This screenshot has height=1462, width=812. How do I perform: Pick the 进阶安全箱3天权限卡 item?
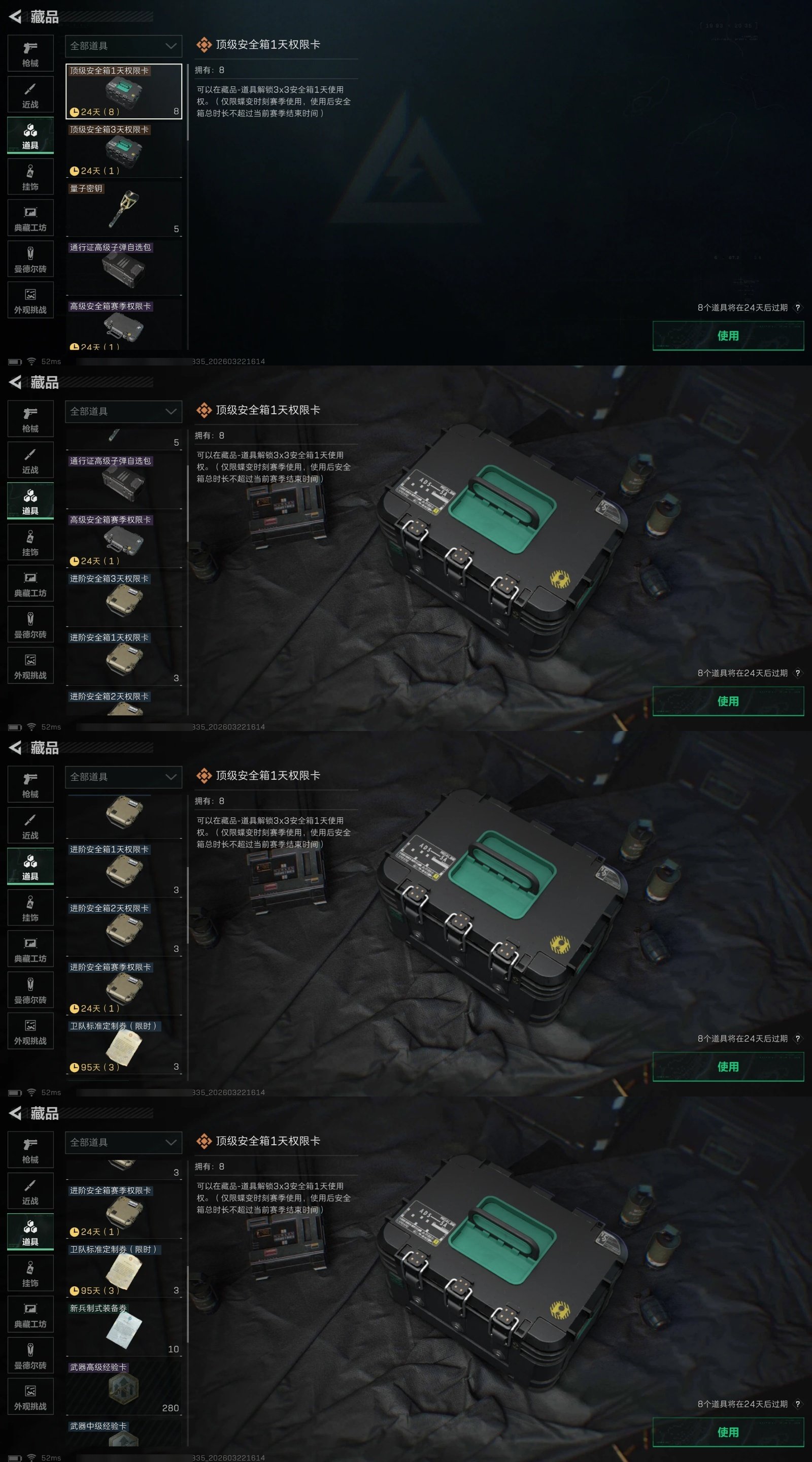pos(124,599)
